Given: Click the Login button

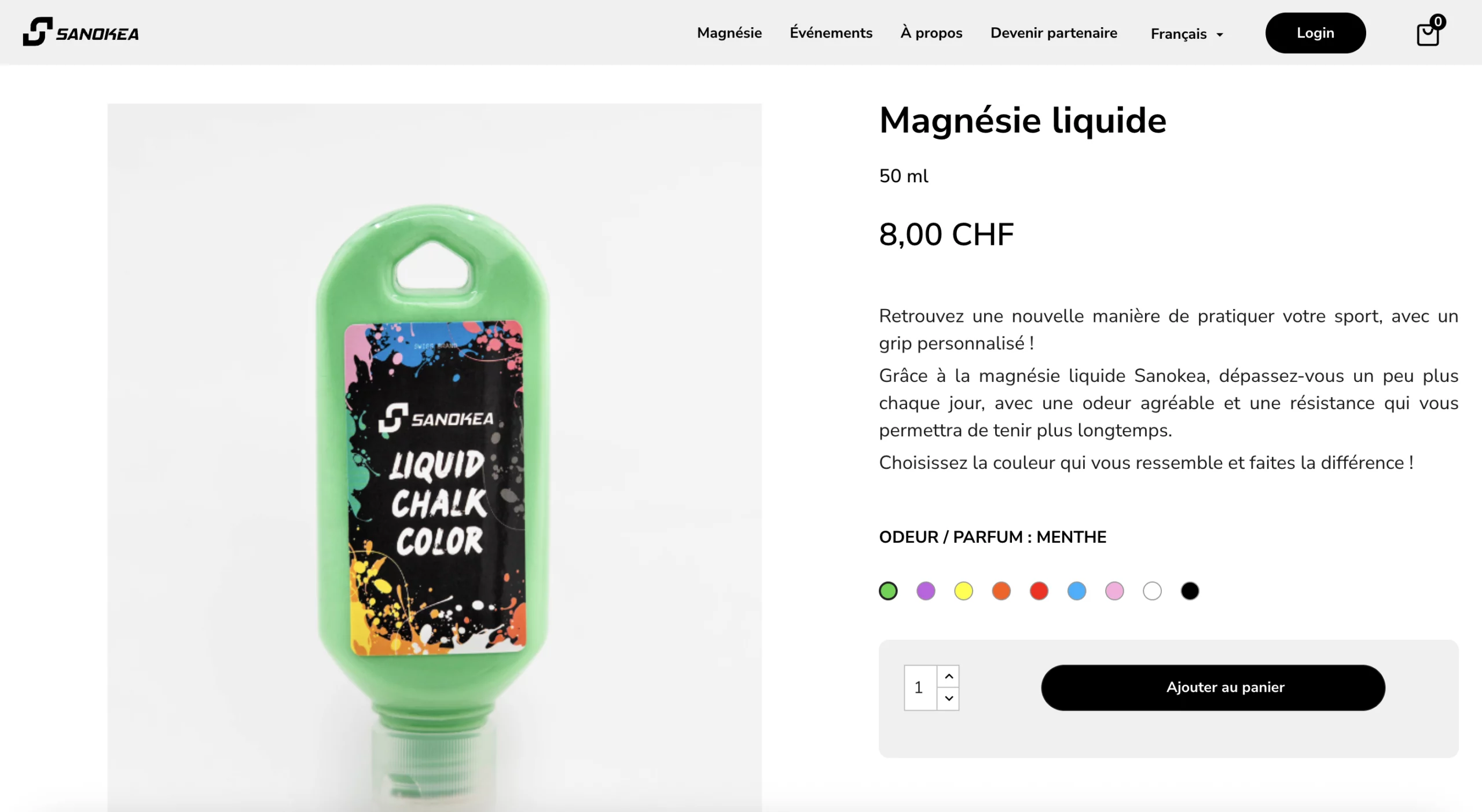Looking at the screenshot, I should coord(1315,33).
